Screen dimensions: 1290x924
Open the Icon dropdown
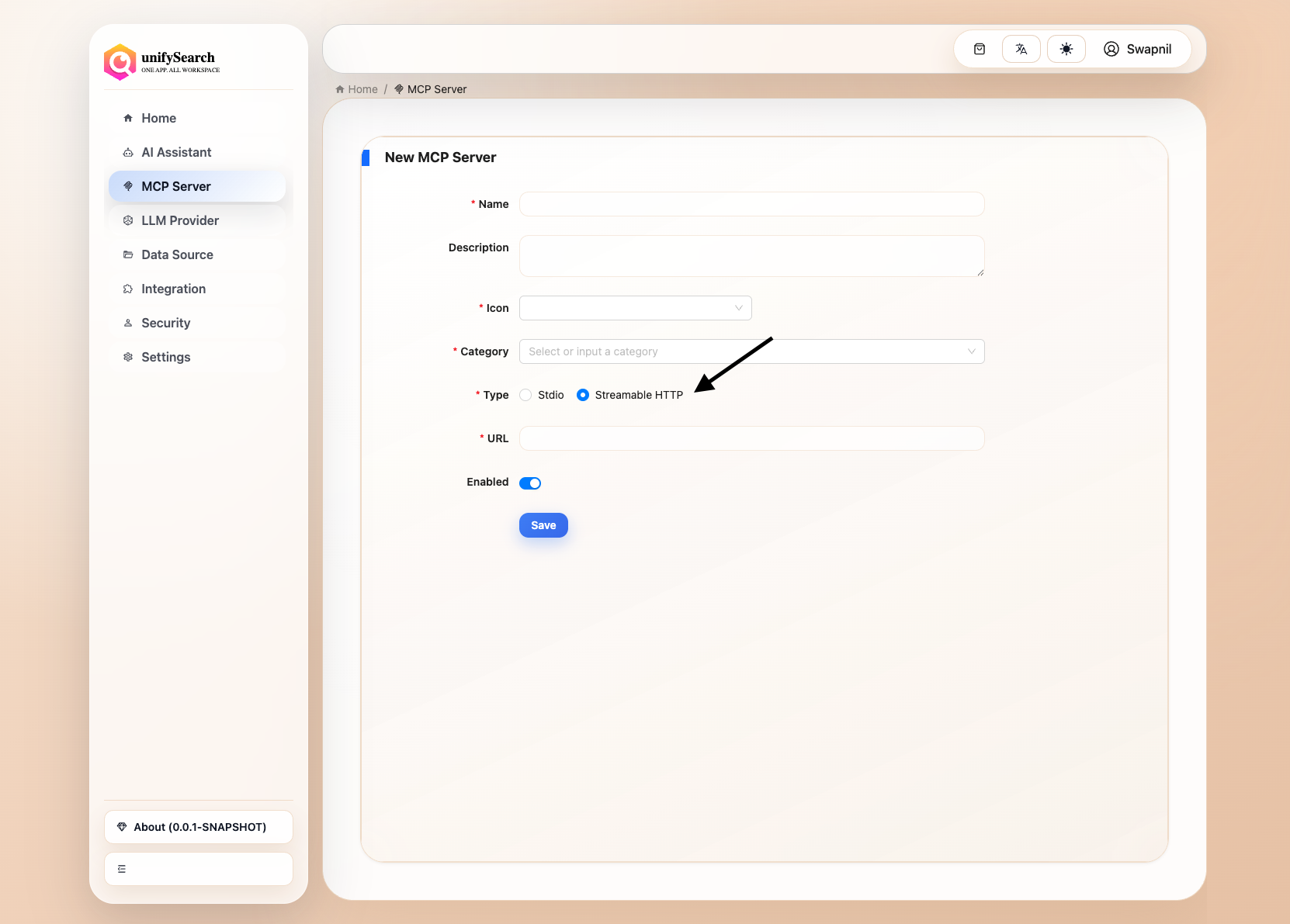tap(635, 308)
